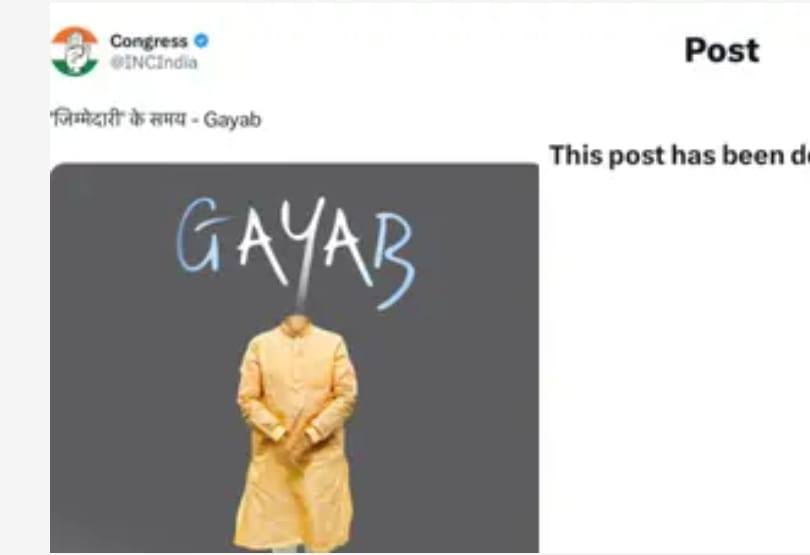Image resolution: width=810 pixels, height=555 pixels.
Task: Click the blue letter G in the poster
Action: pyautogui.click(x=200, y=235)
